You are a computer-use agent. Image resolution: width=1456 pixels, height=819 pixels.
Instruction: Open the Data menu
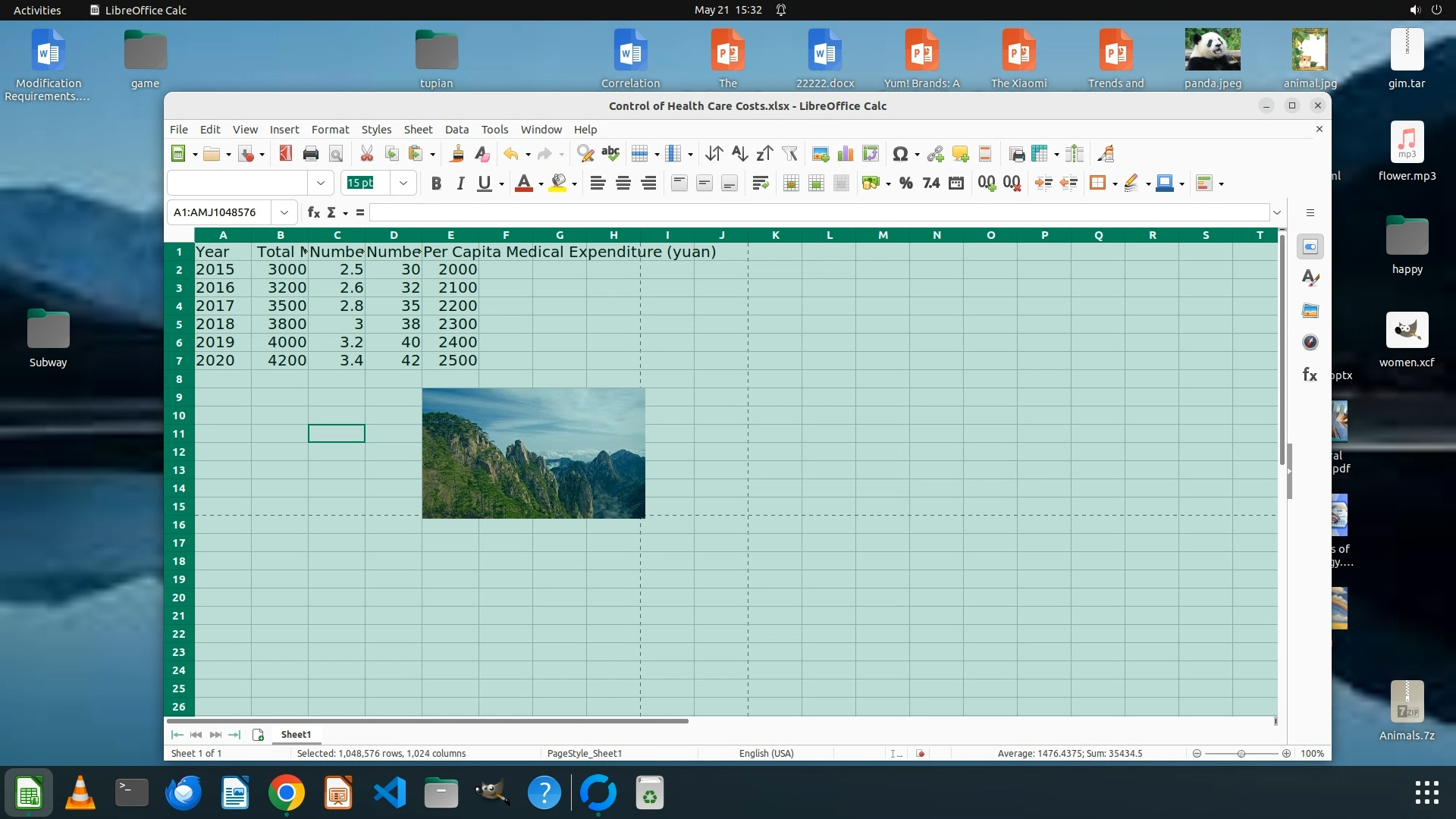tap(457, 130)
